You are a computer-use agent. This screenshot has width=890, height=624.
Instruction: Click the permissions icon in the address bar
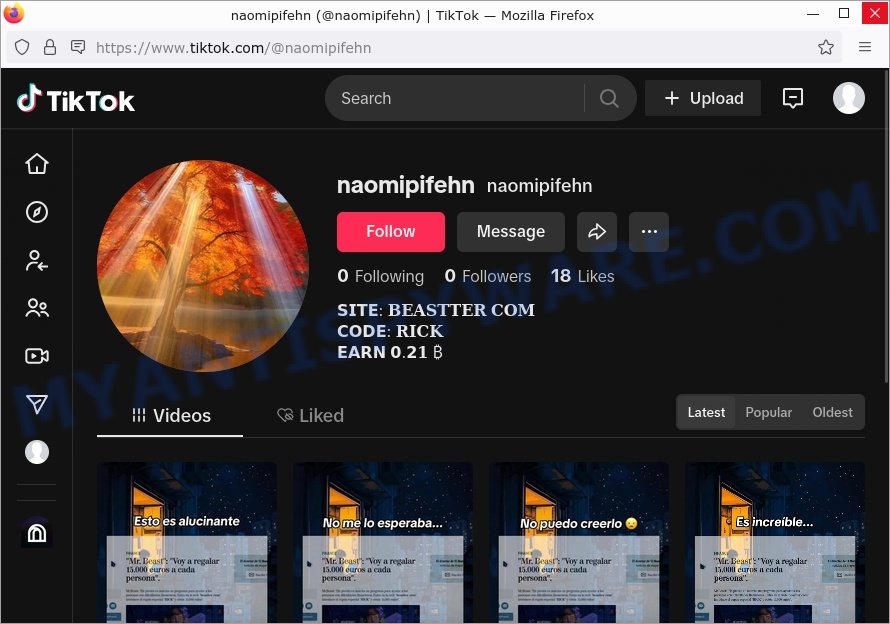[78, 47]
